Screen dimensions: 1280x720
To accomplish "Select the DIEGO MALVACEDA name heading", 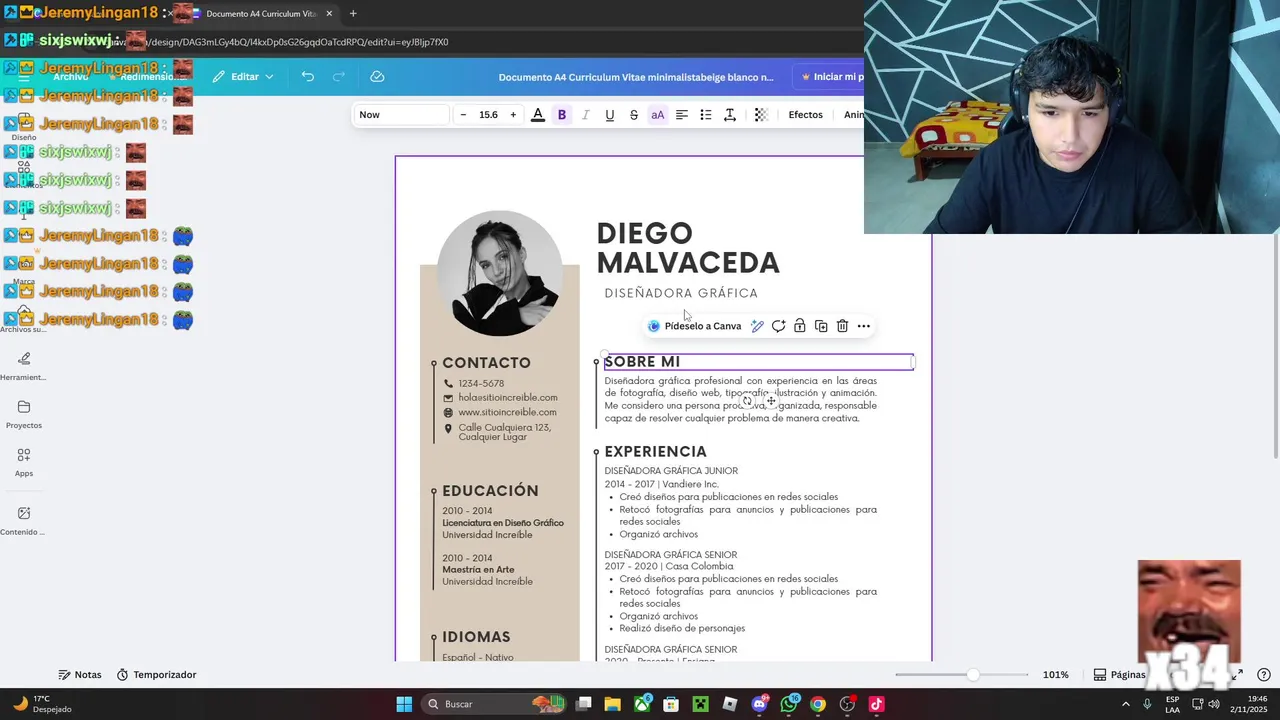I will click(x=688, y=248).
